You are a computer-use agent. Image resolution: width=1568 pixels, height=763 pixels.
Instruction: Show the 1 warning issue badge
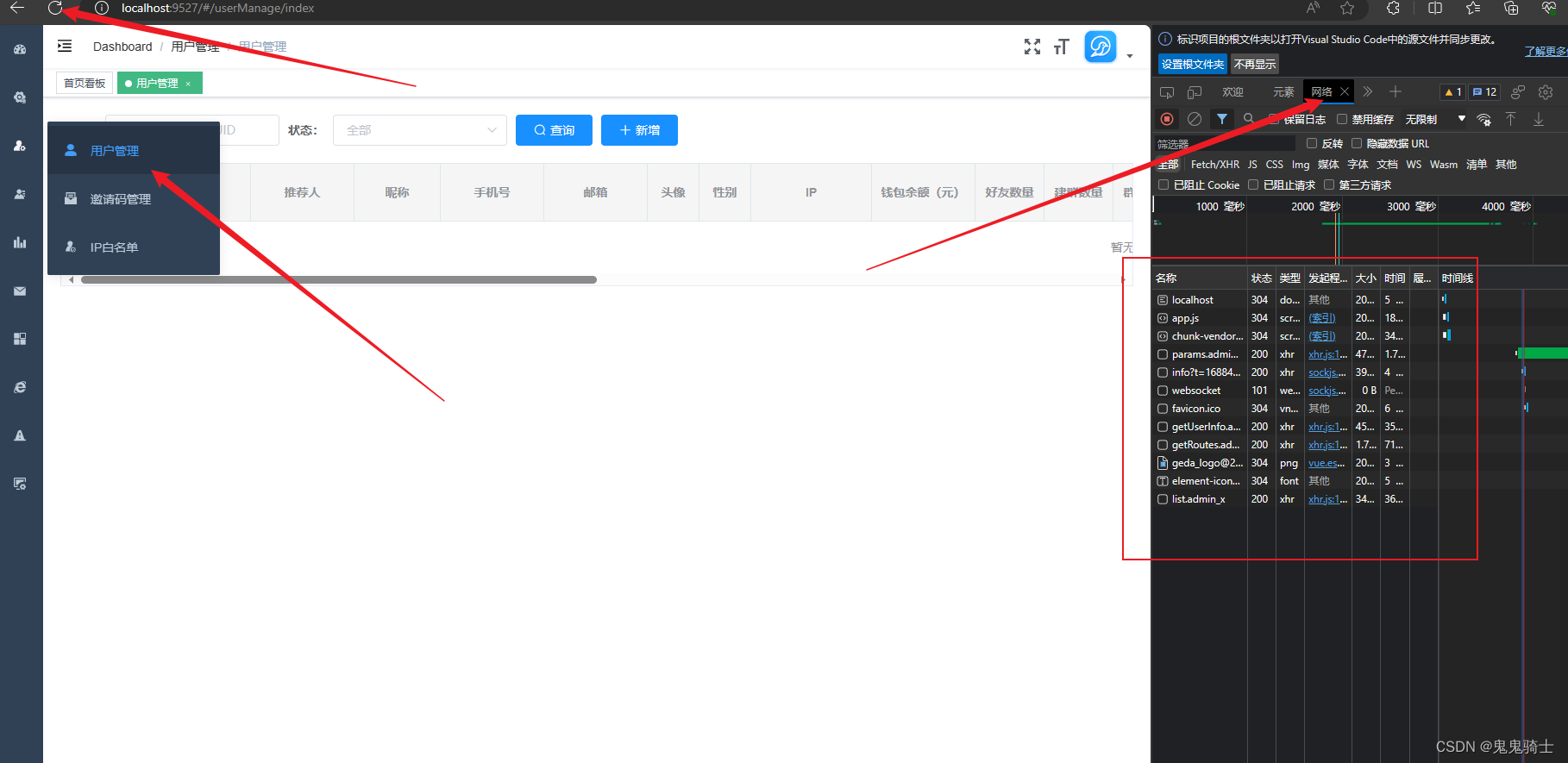1453,91
